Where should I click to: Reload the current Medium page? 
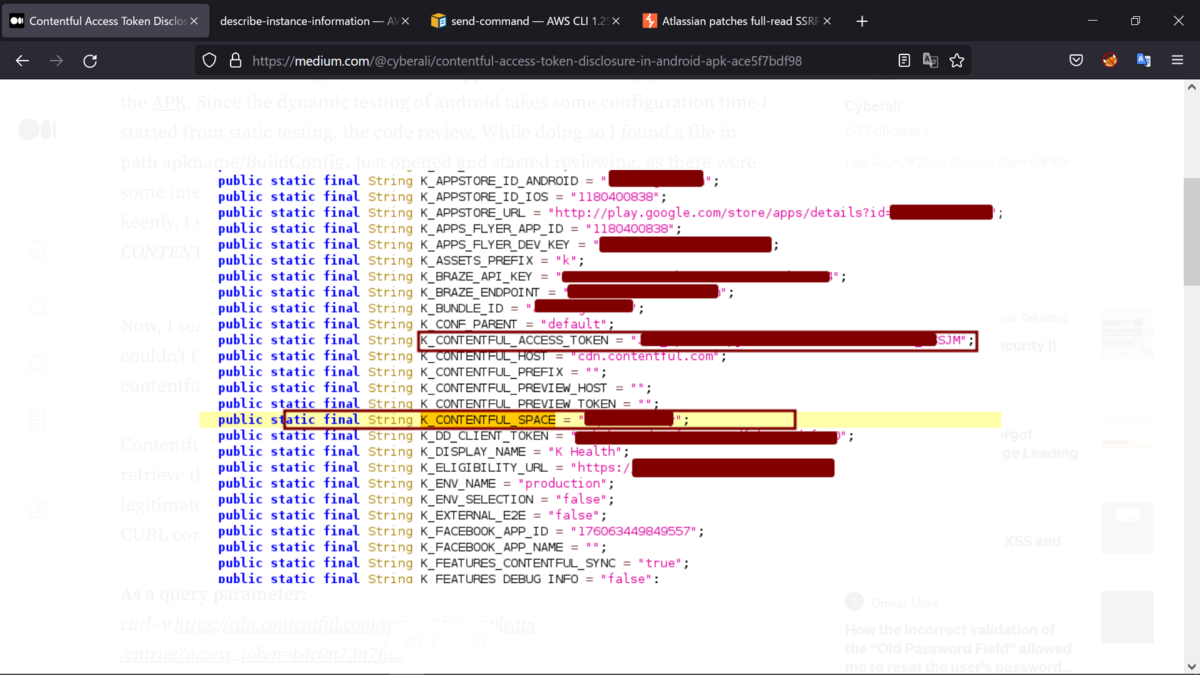coord(90,60)
